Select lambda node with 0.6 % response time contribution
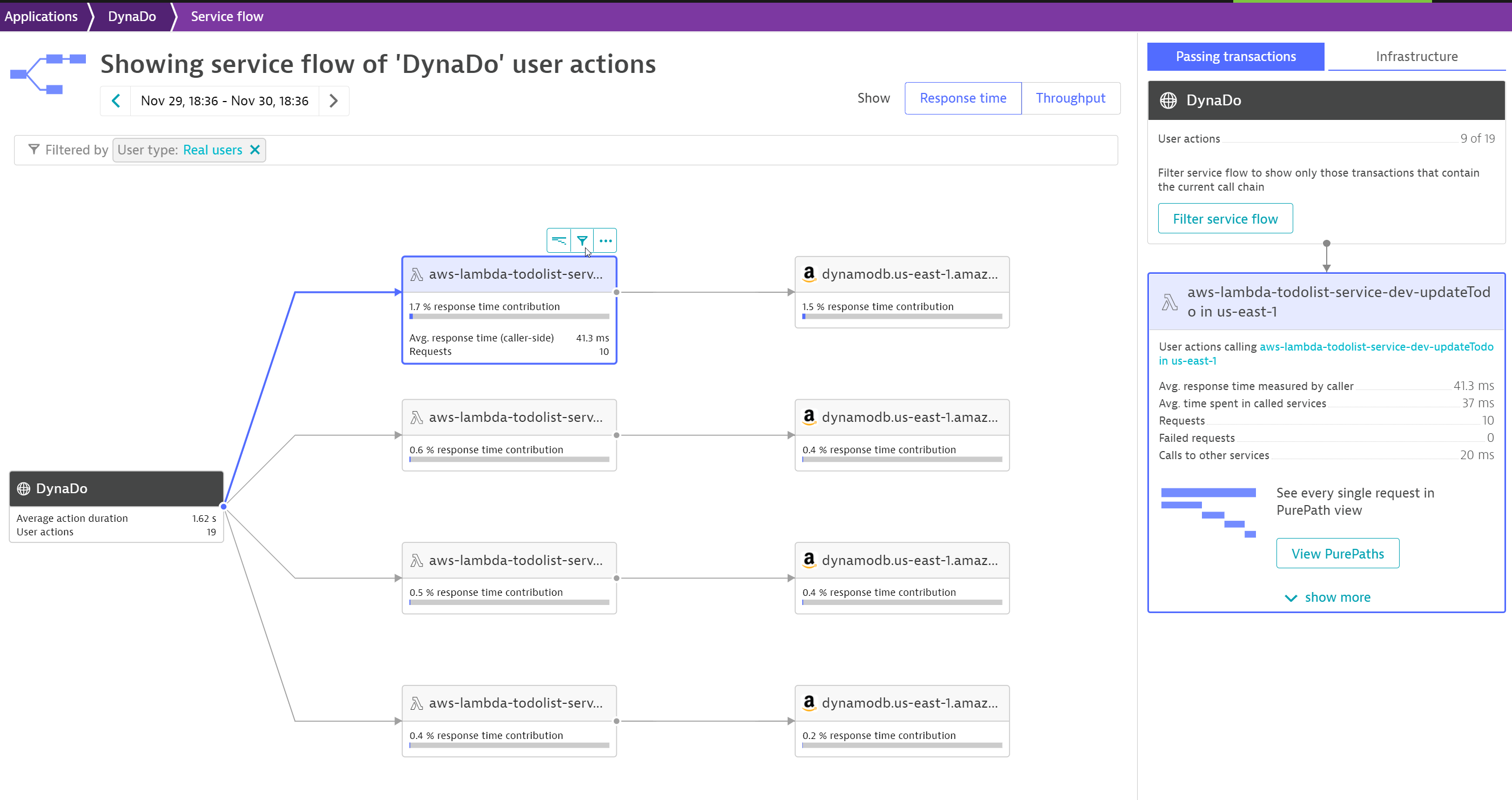The width and height of the screenshot is (1512, 800). [x=509, y=435]
